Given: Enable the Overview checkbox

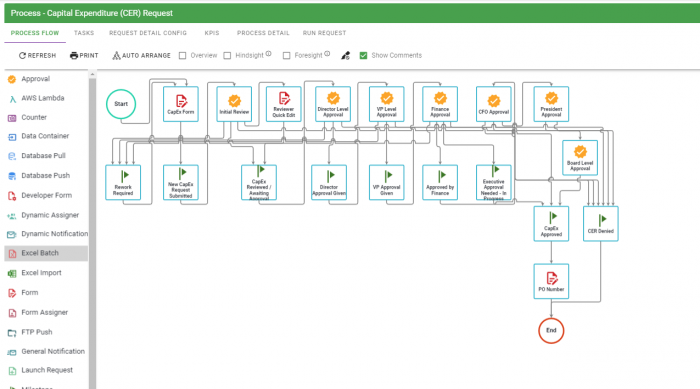Looking at the screenshot, I should 183,55.
